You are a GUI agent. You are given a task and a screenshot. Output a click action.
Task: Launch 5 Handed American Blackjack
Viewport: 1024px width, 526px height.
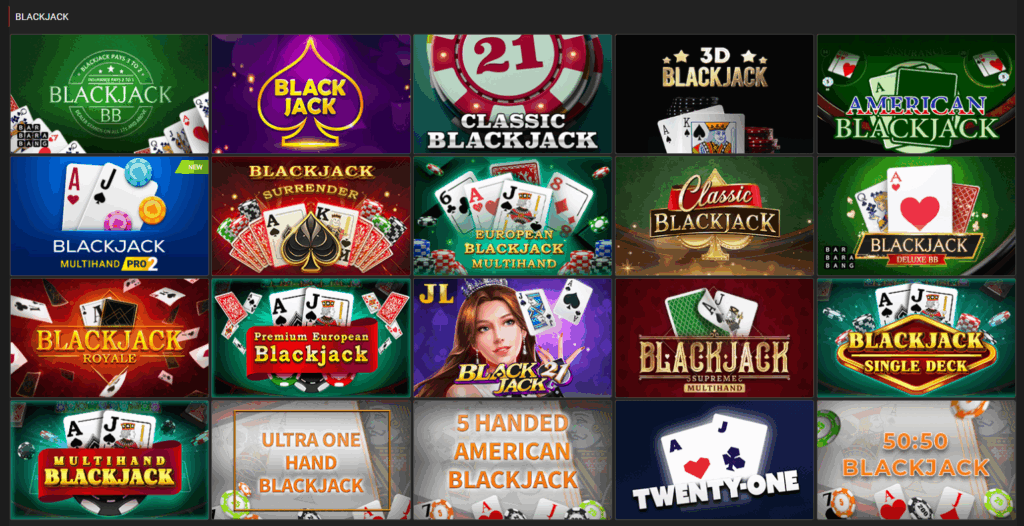(513, 461)
